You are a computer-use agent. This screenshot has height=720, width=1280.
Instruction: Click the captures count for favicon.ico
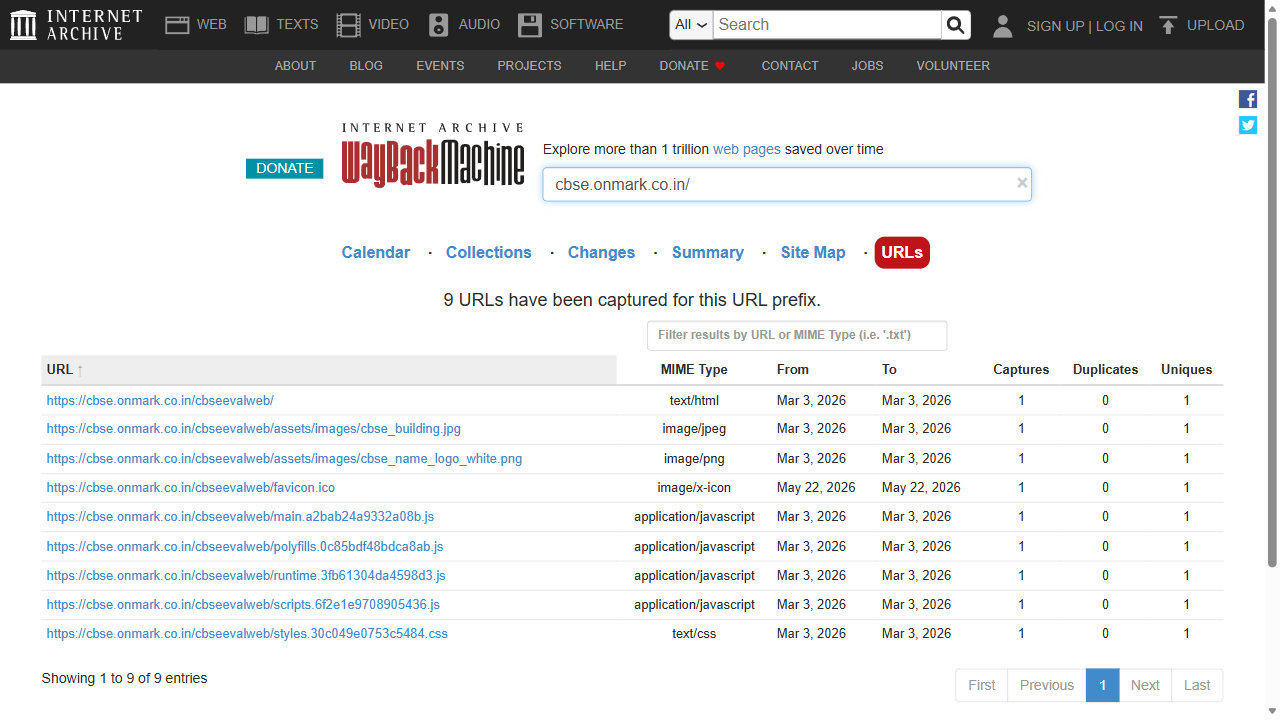pos(1021,488)
